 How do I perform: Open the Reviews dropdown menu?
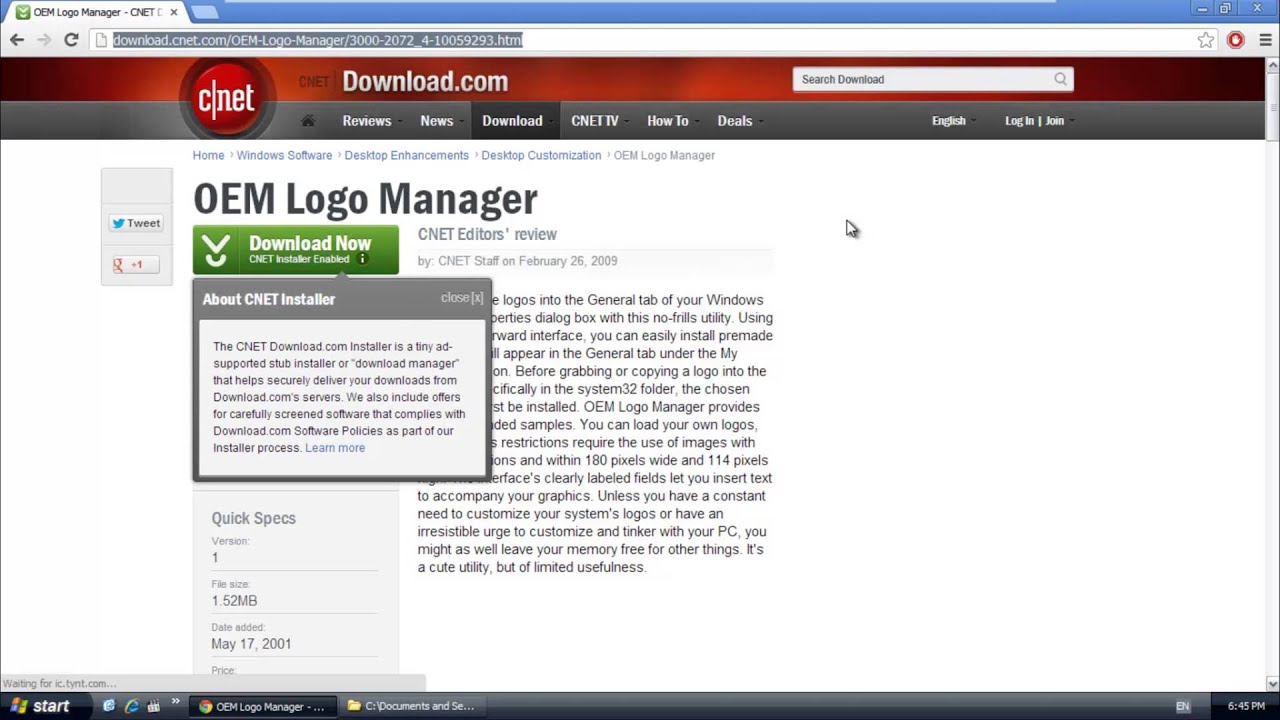(x=371, y=121)
